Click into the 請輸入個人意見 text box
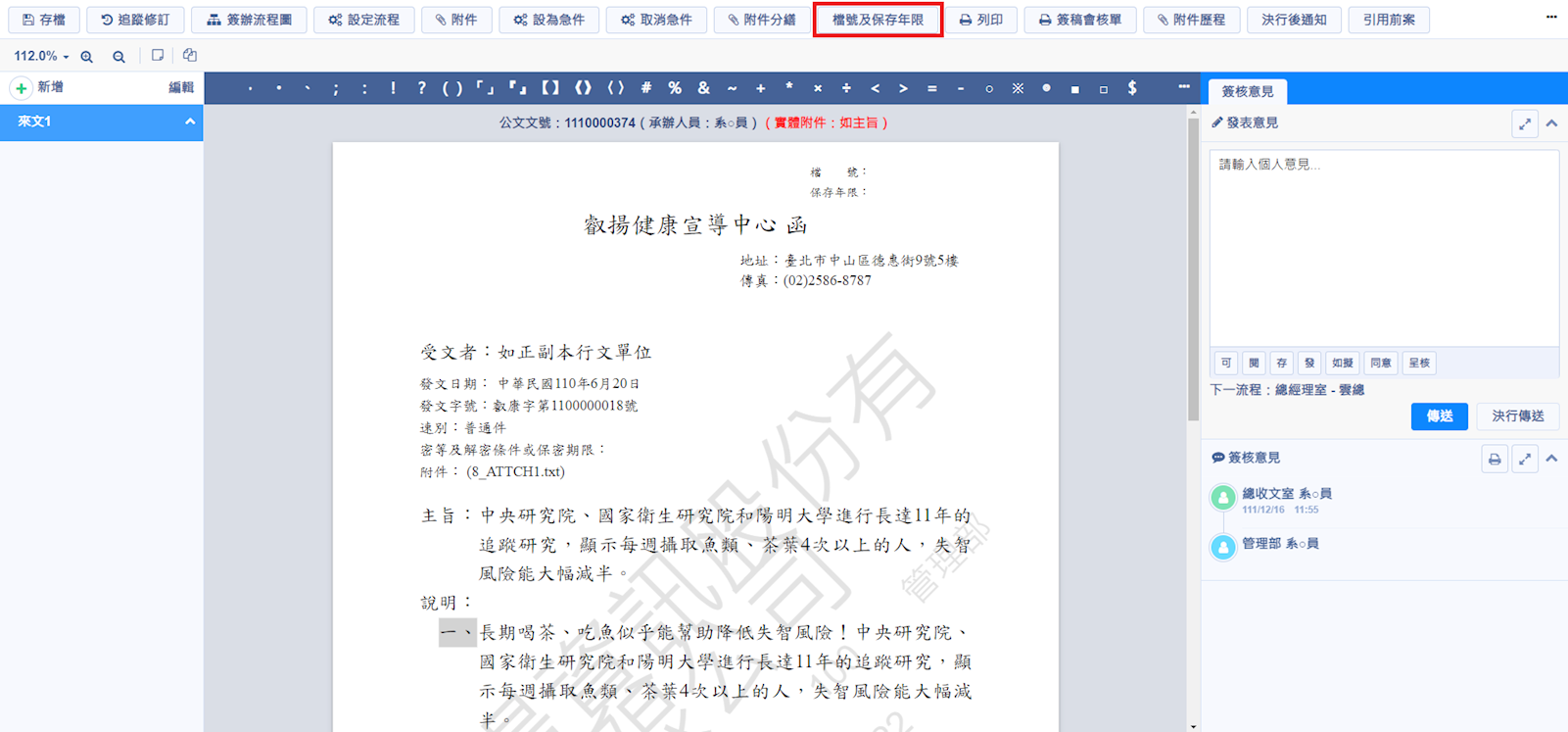The image size is (1568, 732). tap(1383, 247)
